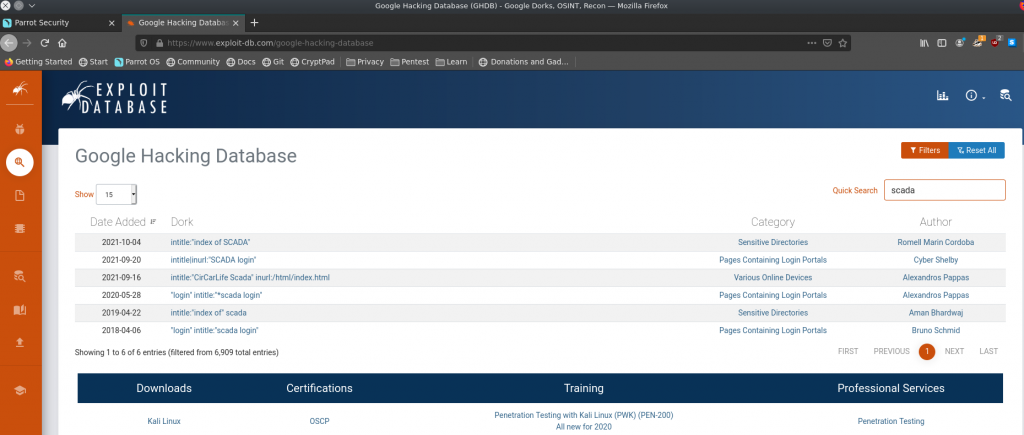Toggle the Firefox sidebar view icon
Image resolution: width=1024 pixels, height=435 pixels.
coord(942,43)
